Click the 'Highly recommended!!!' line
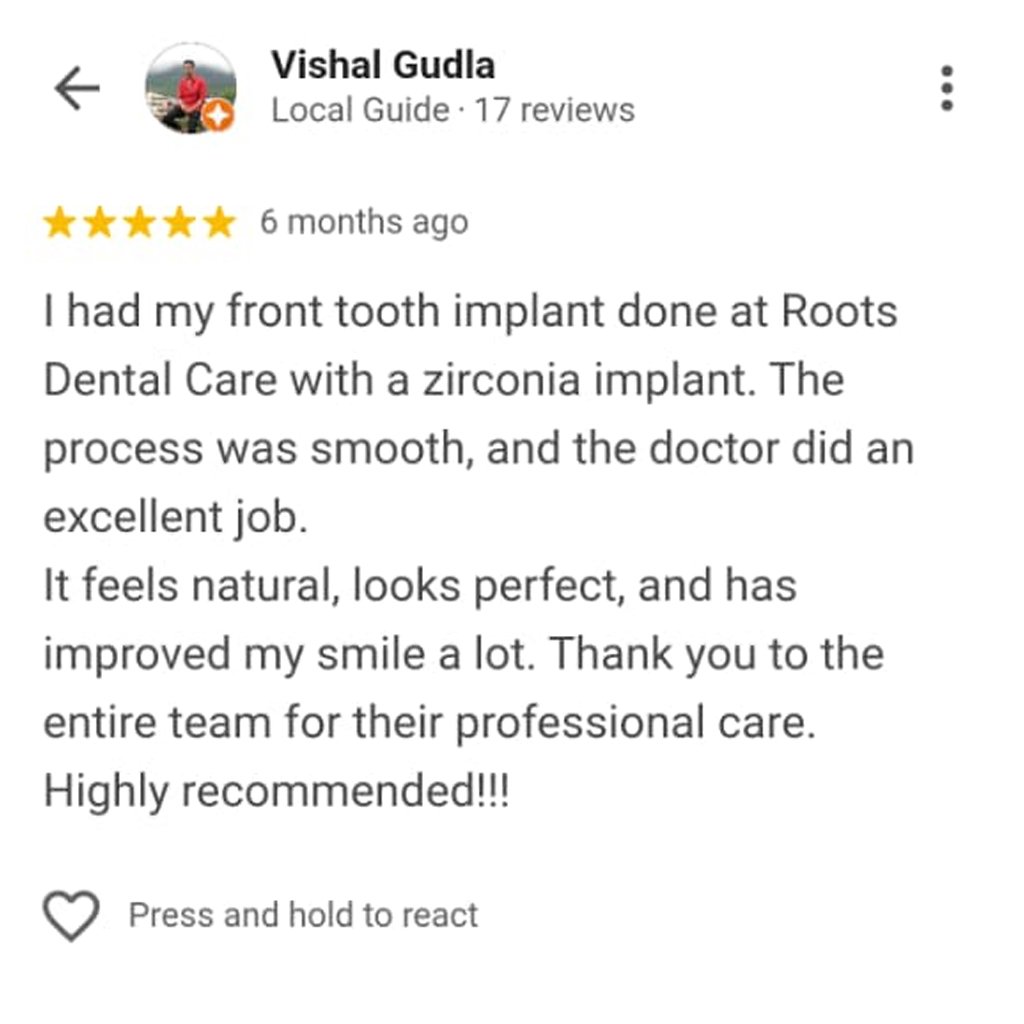1024x1024 pixels. point(276,792)
